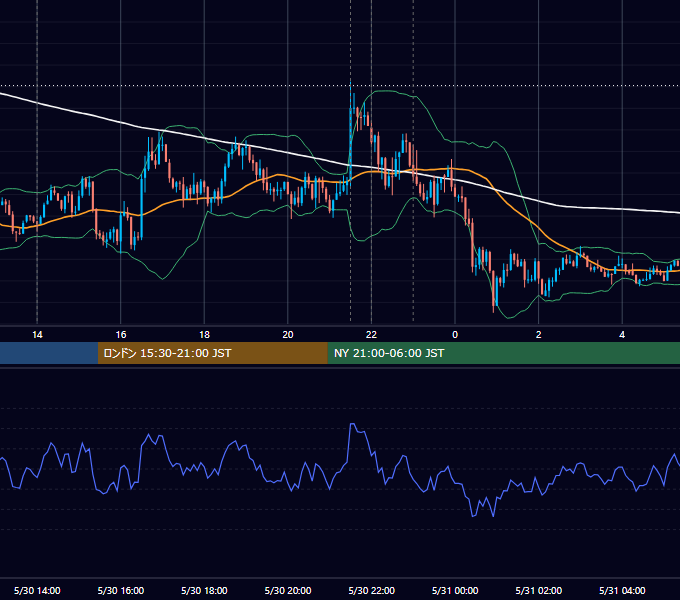Click the 5/30 18:00 label on the lower axis
680x600 pixels.
tap(204, 590)
